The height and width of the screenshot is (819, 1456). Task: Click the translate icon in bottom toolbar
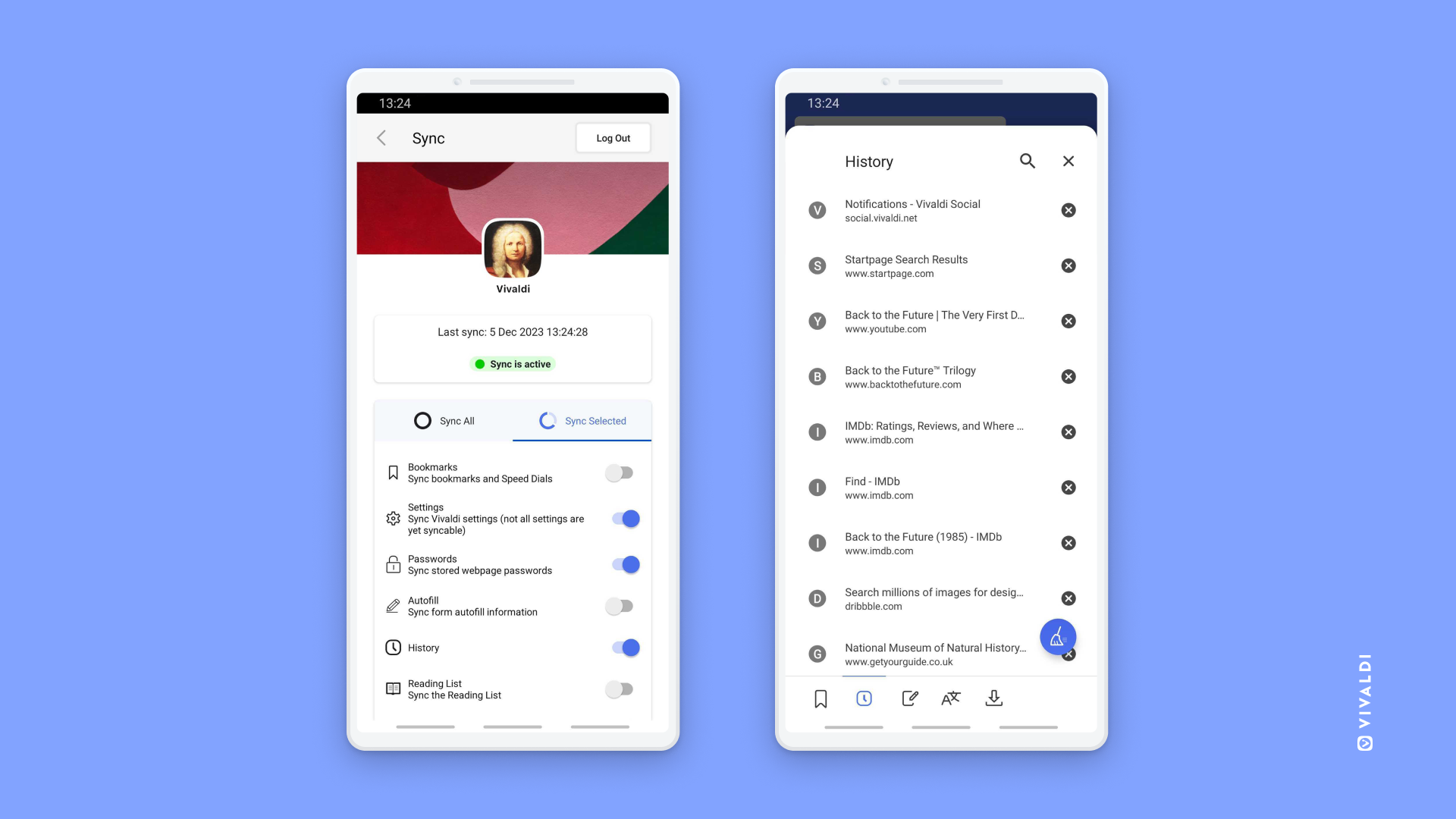949,698
